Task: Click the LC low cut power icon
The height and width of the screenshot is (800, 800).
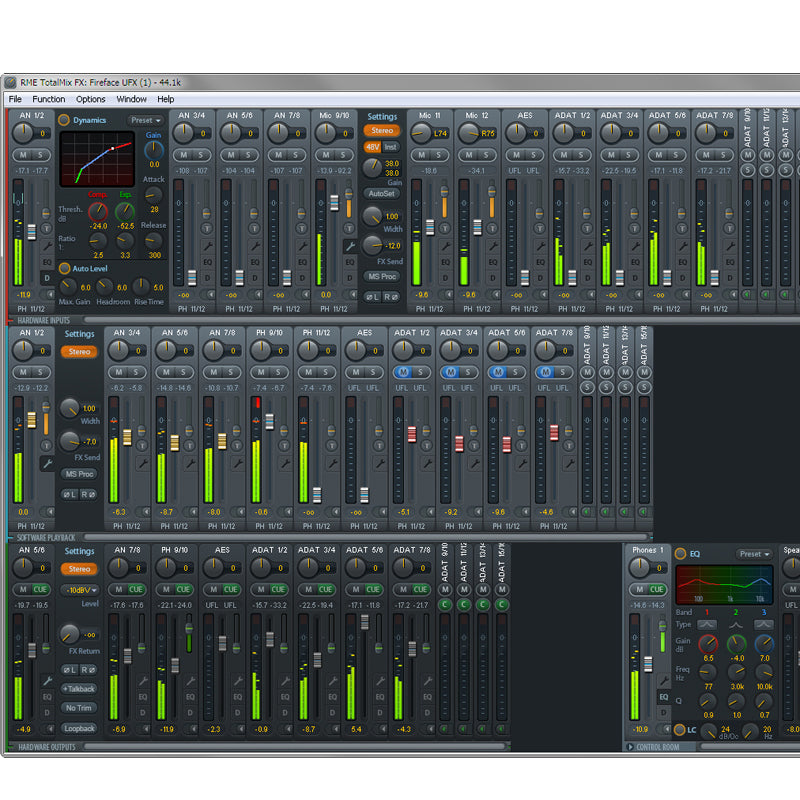Action: pos(679,731)
